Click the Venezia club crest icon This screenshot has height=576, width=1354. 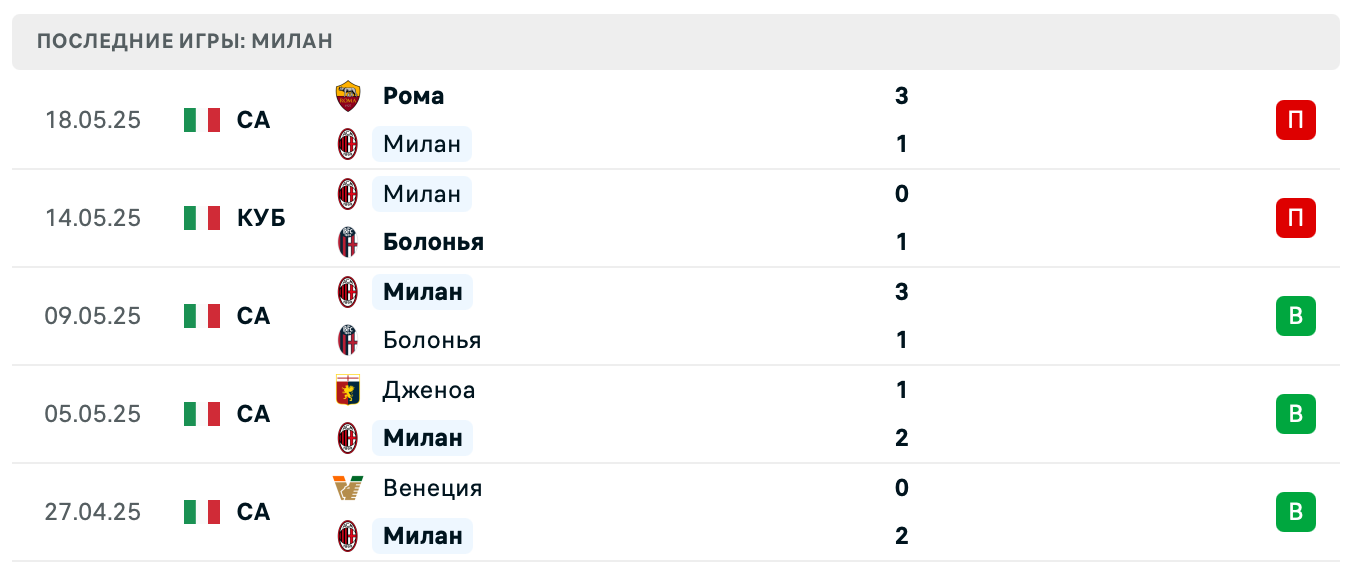[x=347, y=488]
